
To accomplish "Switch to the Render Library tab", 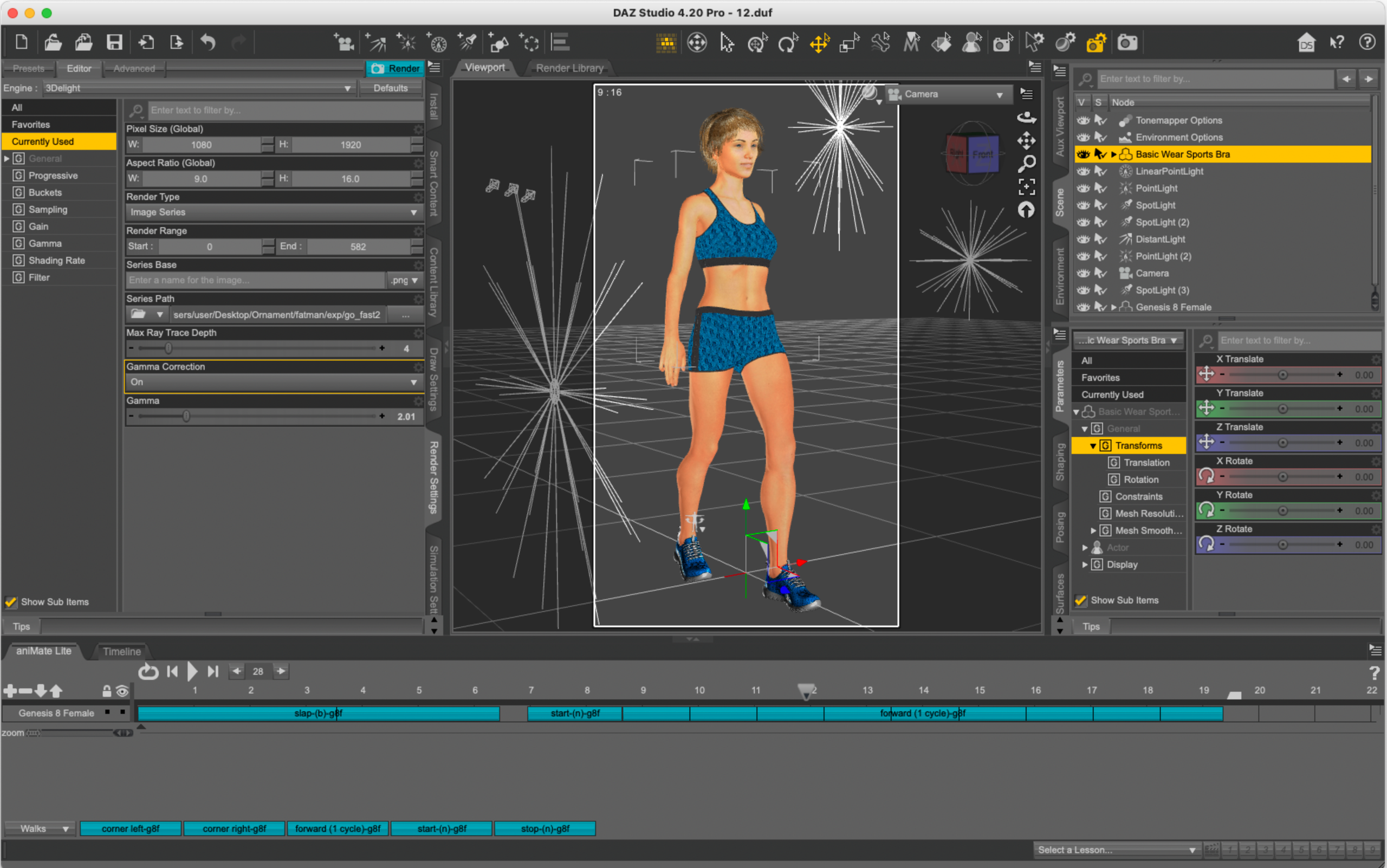I will point(569,68).
